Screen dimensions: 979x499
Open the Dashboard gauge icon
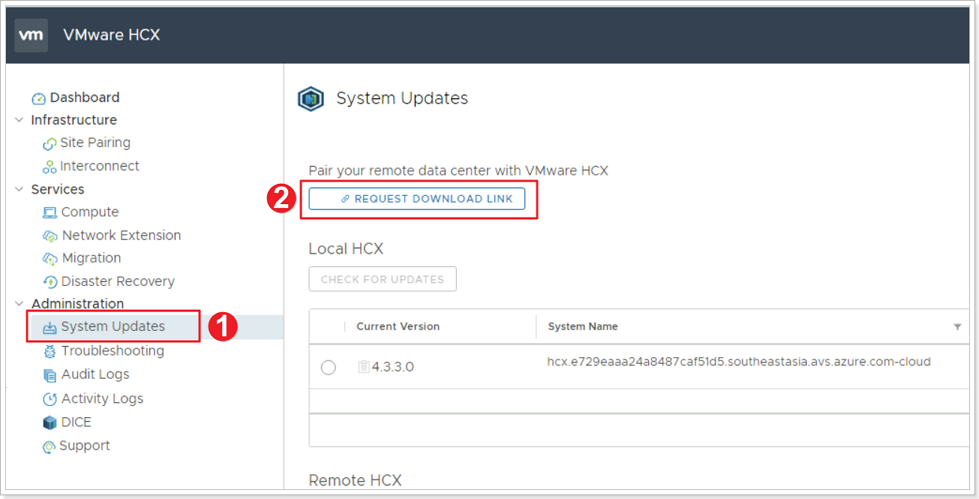coord(39,98)
